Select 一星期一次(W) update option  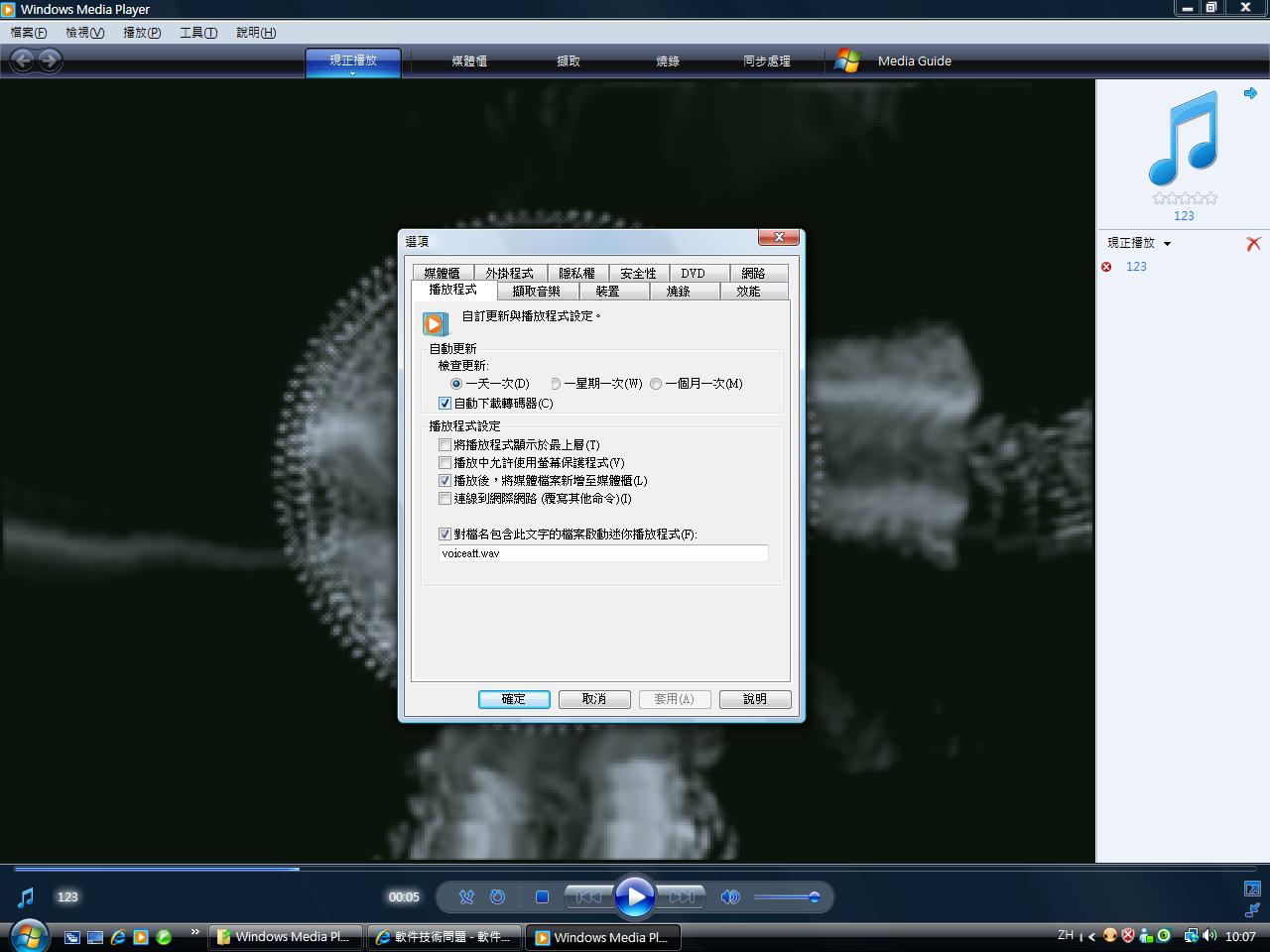596,384
